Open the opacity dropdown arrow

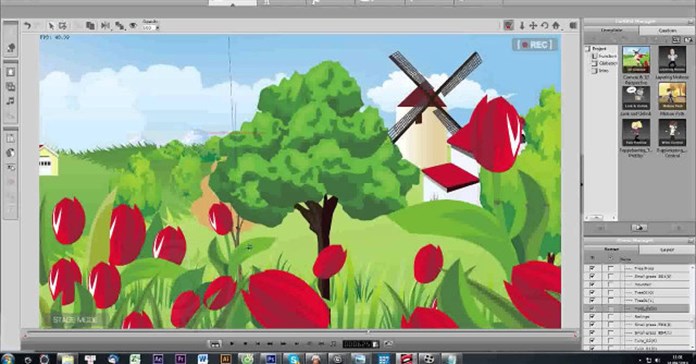coord(157,28)
